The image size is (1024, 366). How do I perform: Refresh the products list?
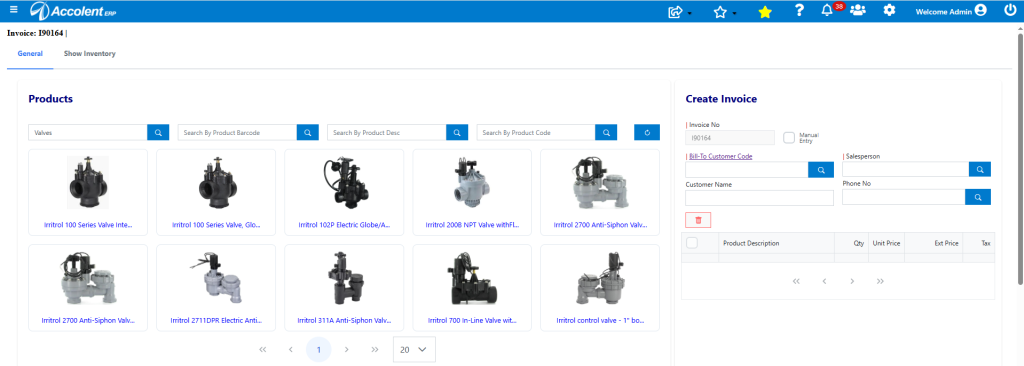[647, 133]
